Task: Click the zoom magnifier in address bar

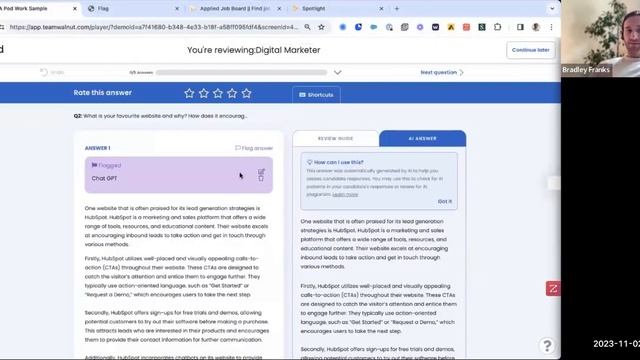Action: tap(307, 27)
